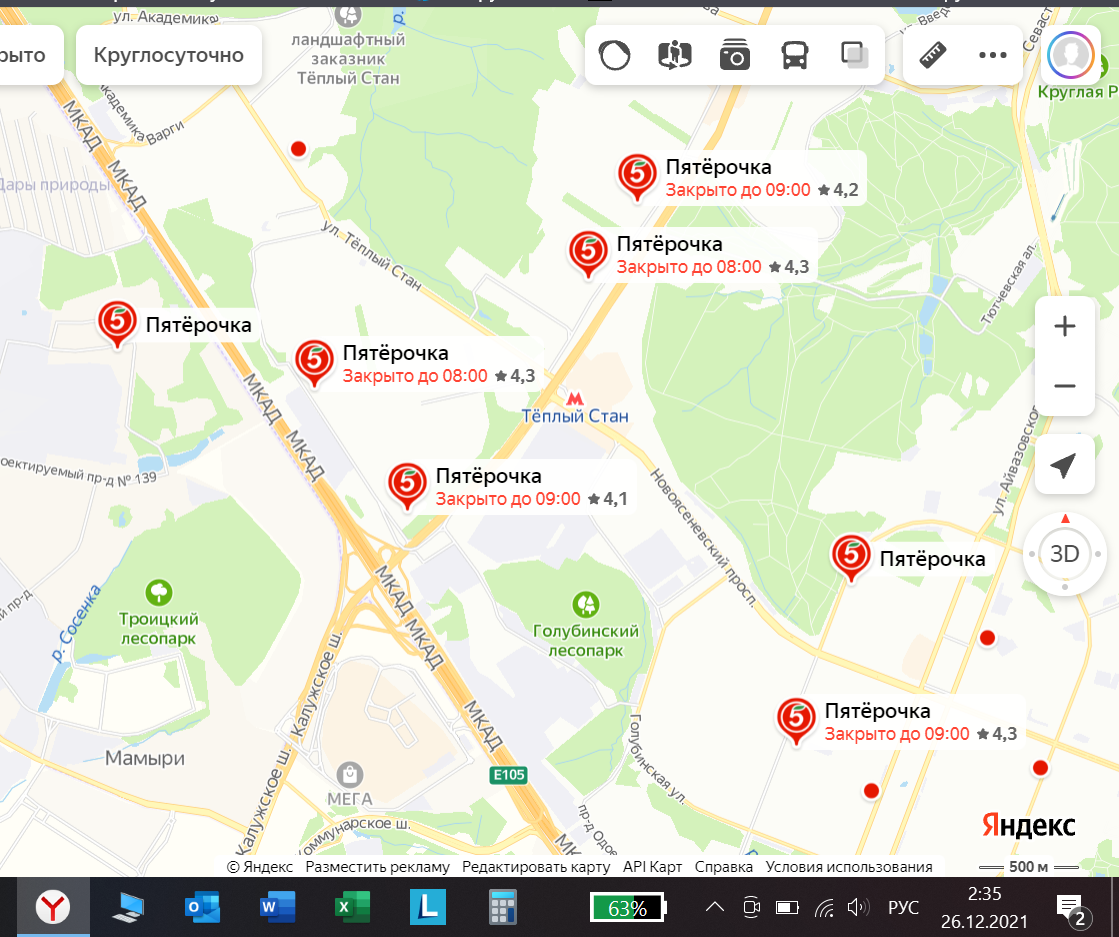1119x937 pixels.
Task: Click the Мамыри locality label
Action: 145,758
